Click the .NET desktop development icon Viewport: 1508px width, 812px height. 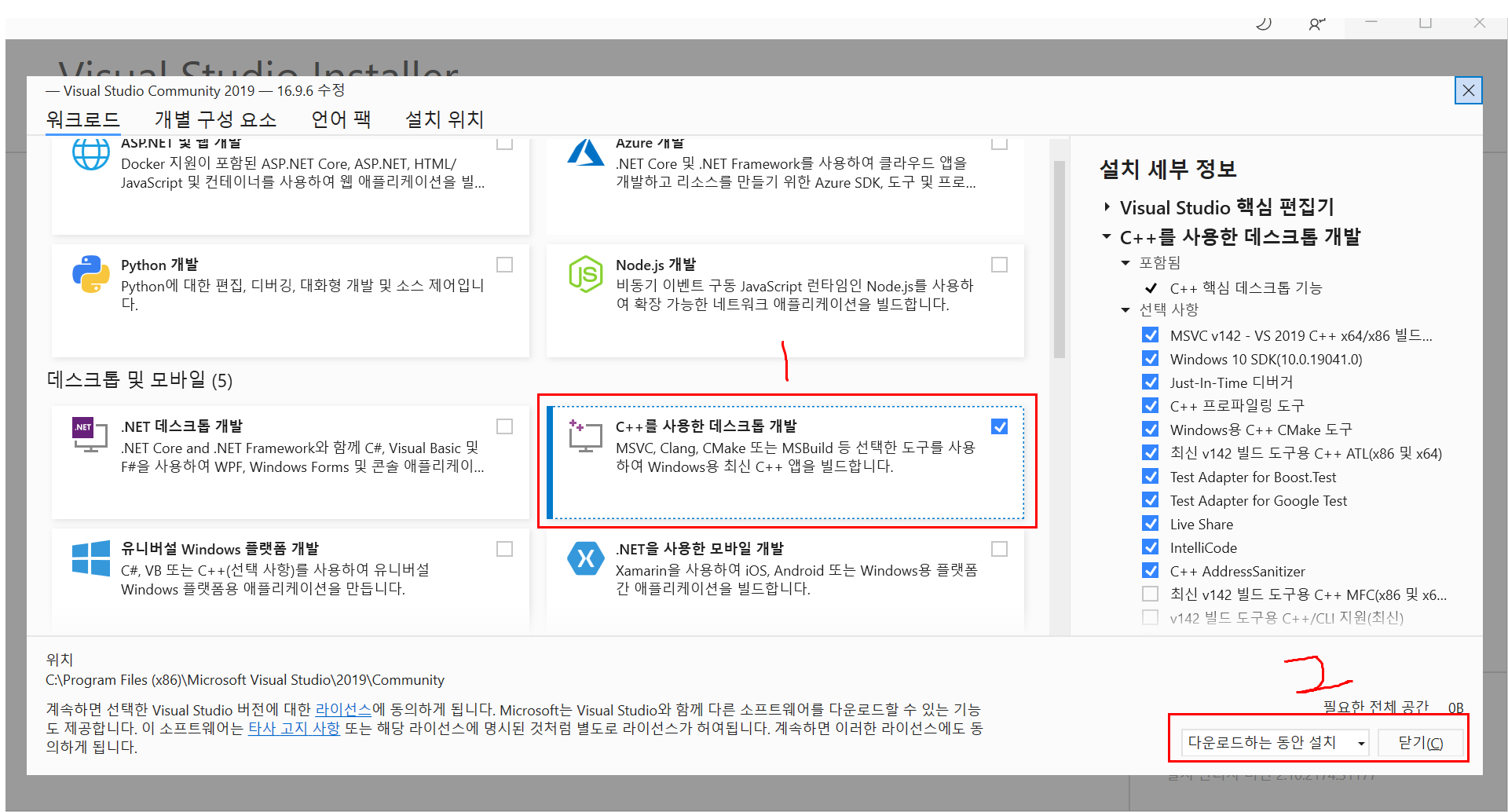coord(90,434)
